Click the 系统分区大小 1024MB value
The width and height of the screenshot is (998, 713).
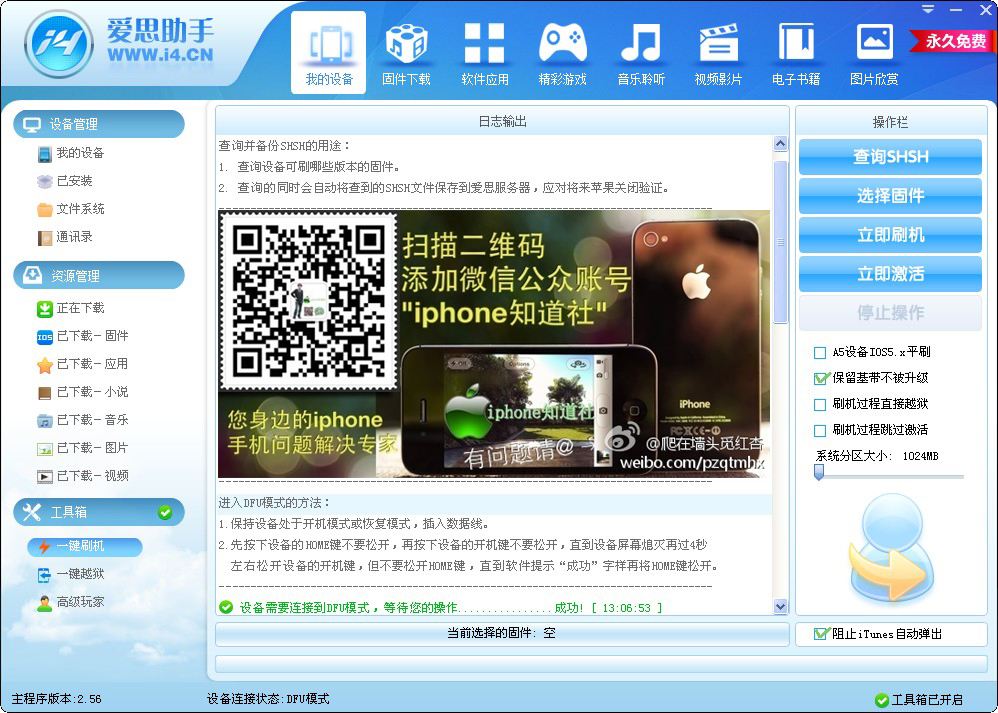[x=920, y=456]
